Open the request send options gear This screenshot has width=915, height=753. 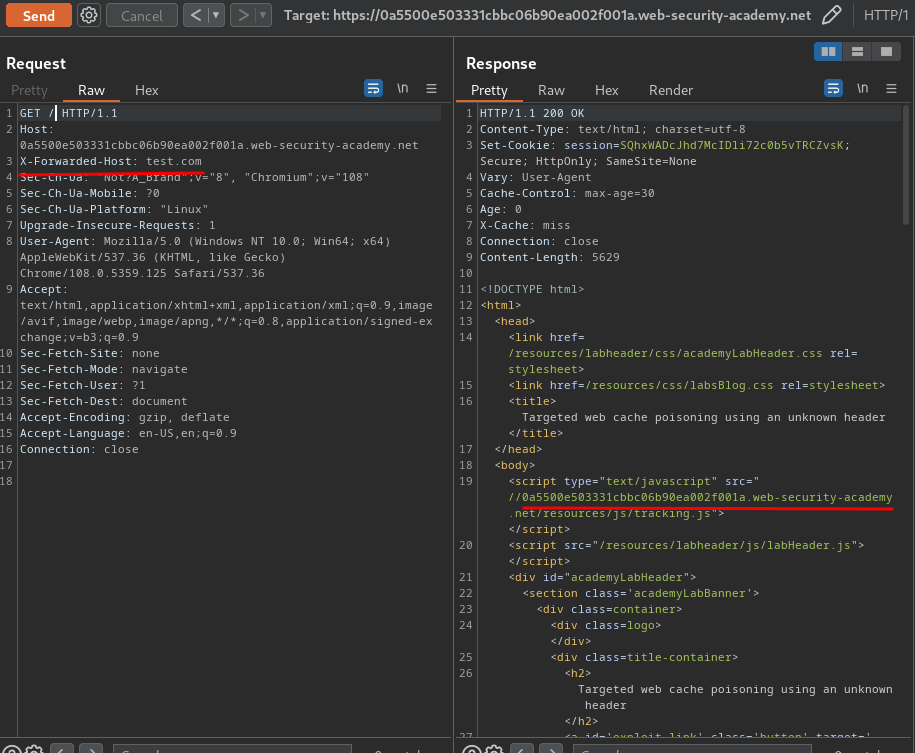pos(89,15)
